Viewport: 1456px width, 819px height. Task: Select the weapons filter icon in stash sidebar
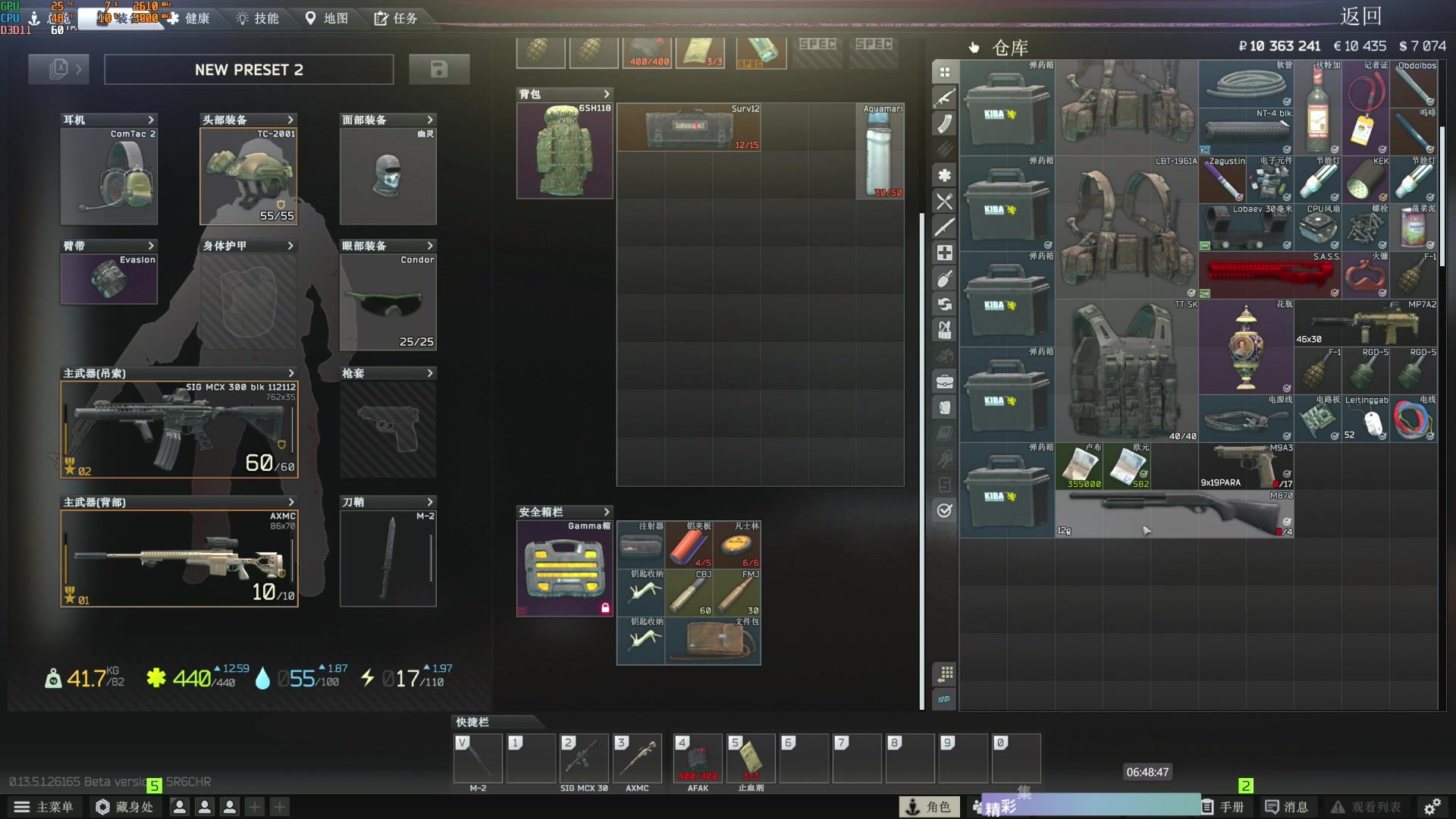944,98
